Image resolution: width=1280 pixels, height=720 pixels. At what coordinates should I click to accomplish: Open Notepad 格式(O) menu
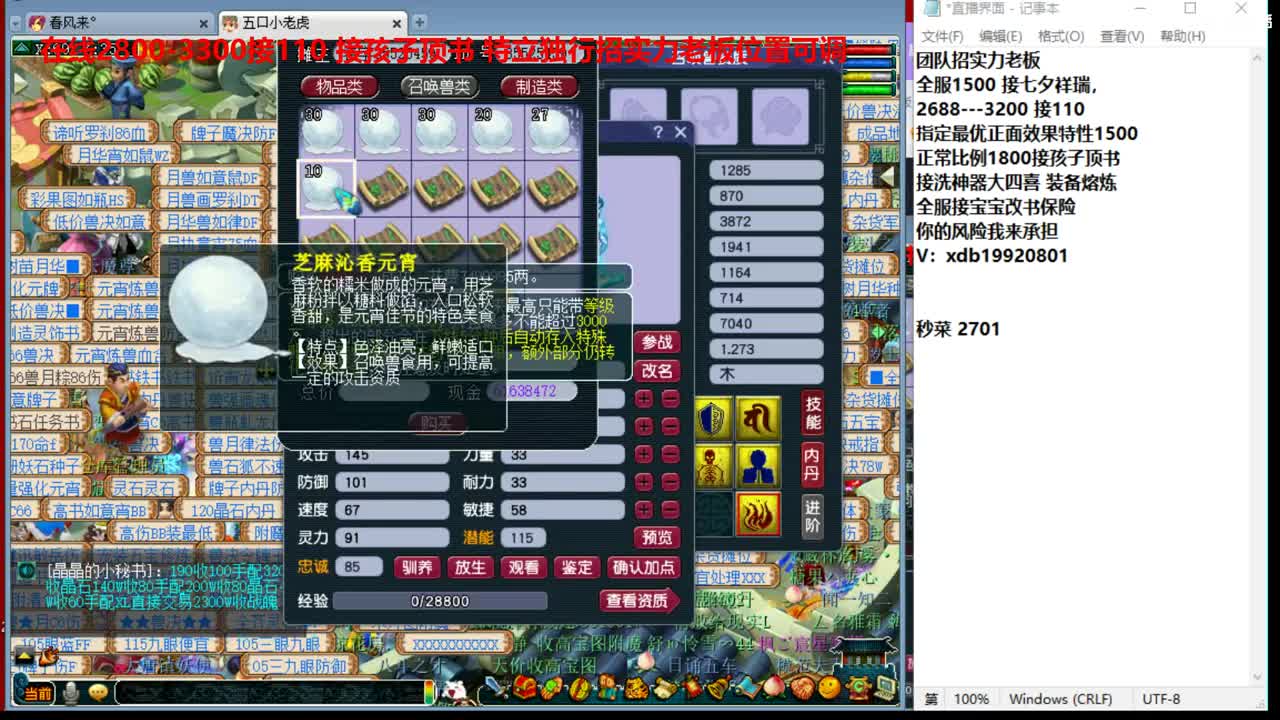click(1061, 36)
